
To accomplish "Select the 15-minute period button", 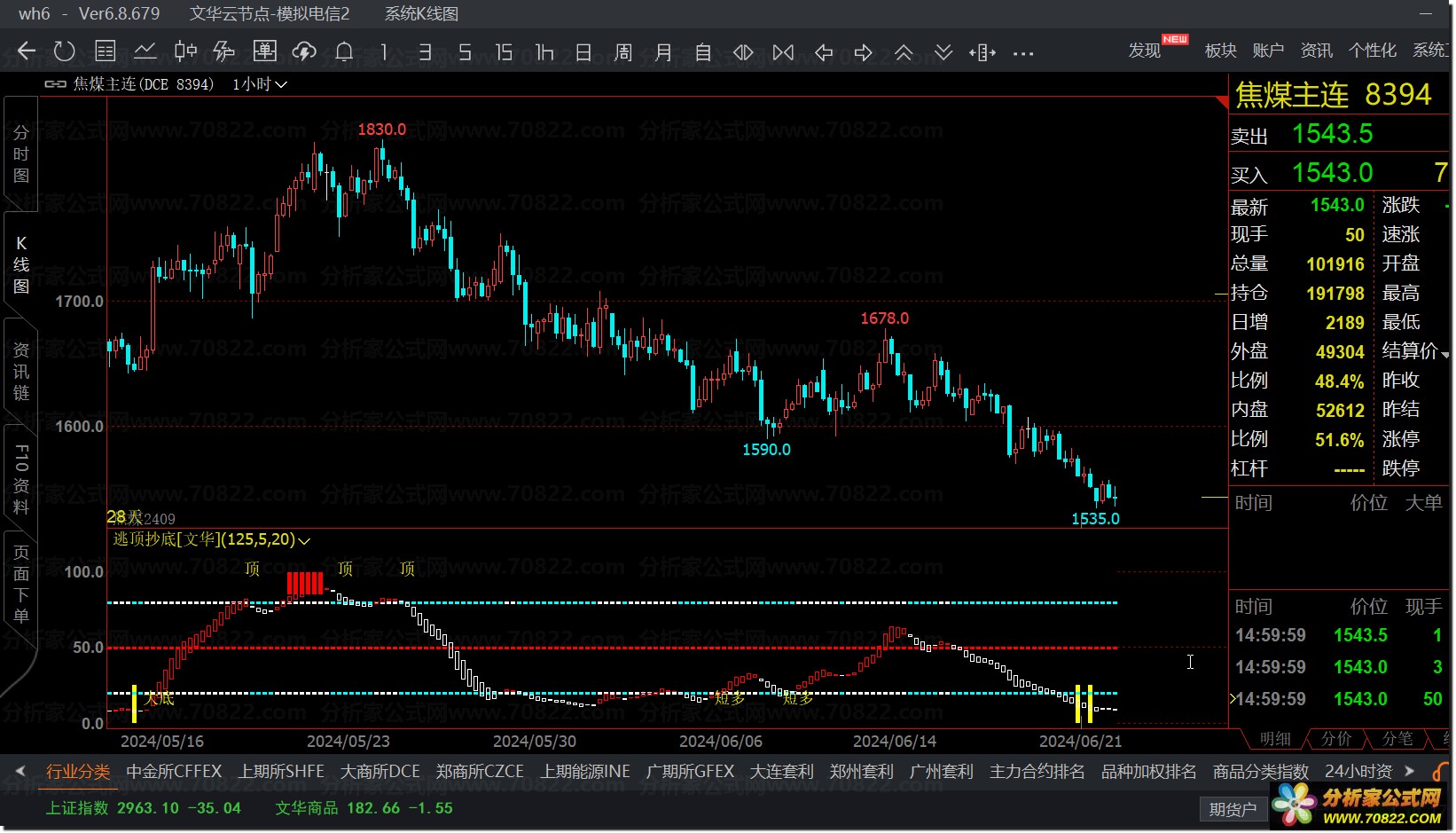I will [x=504, y=52].
